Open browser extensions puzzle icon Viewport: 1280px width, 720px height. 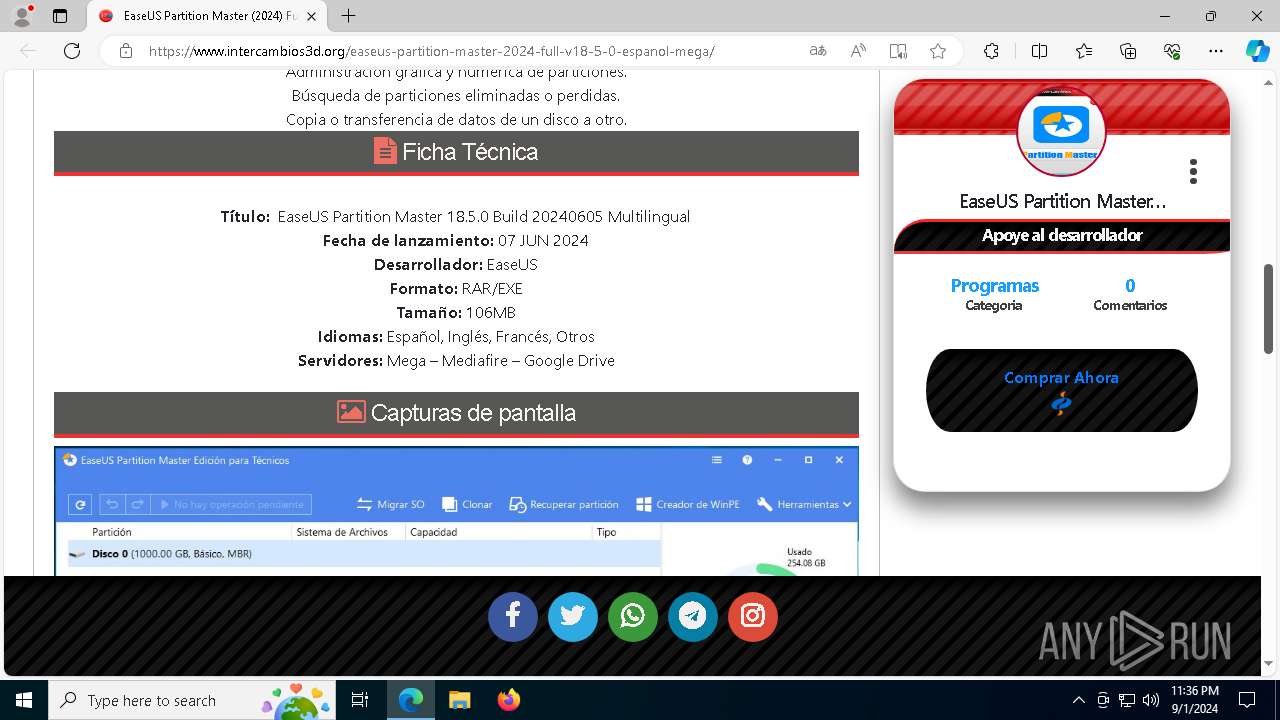[x=991, y=51]
